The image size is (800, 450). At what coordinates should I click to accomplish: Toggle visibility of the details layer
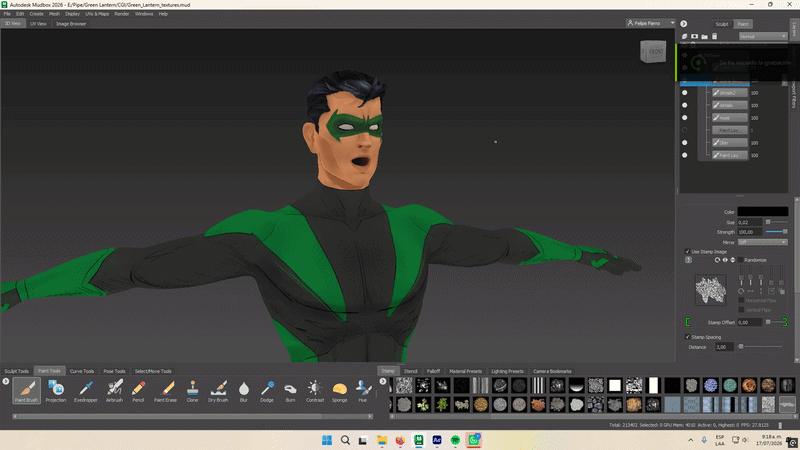tap(685, 105)
